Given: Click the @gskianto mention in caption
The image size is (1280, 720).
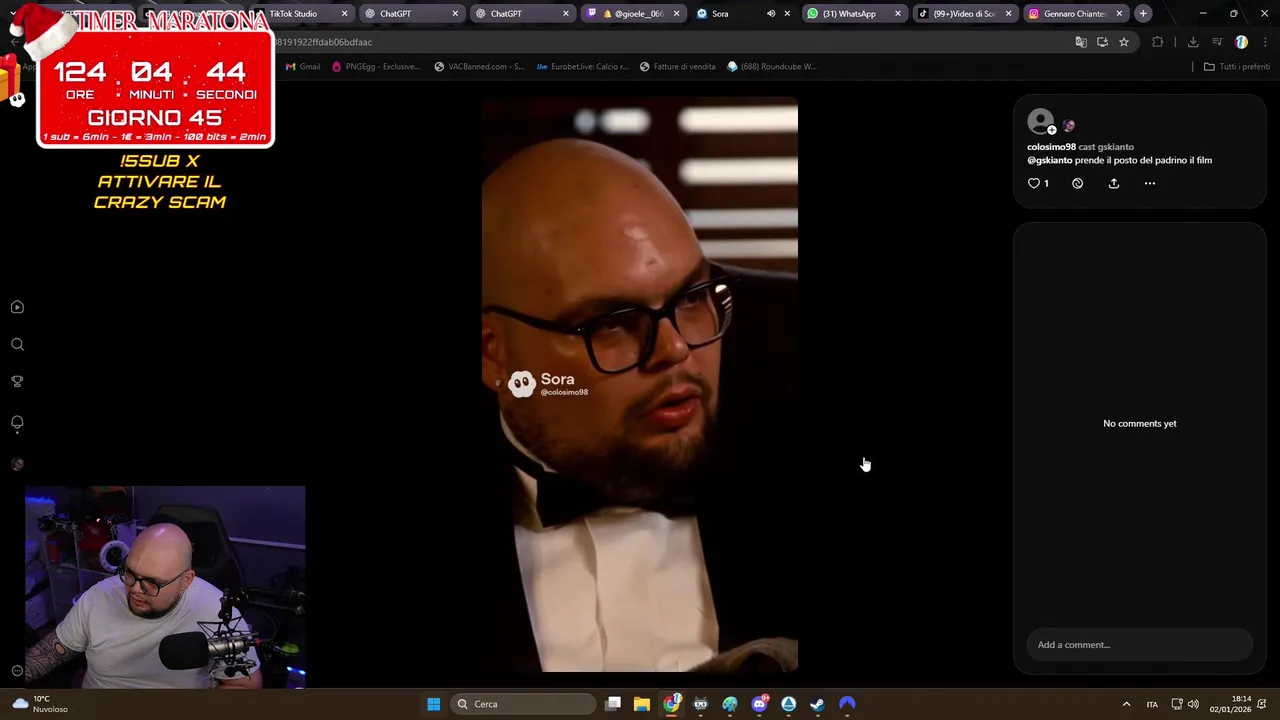Looking at the screenshot, I should tap(1049, 160).
